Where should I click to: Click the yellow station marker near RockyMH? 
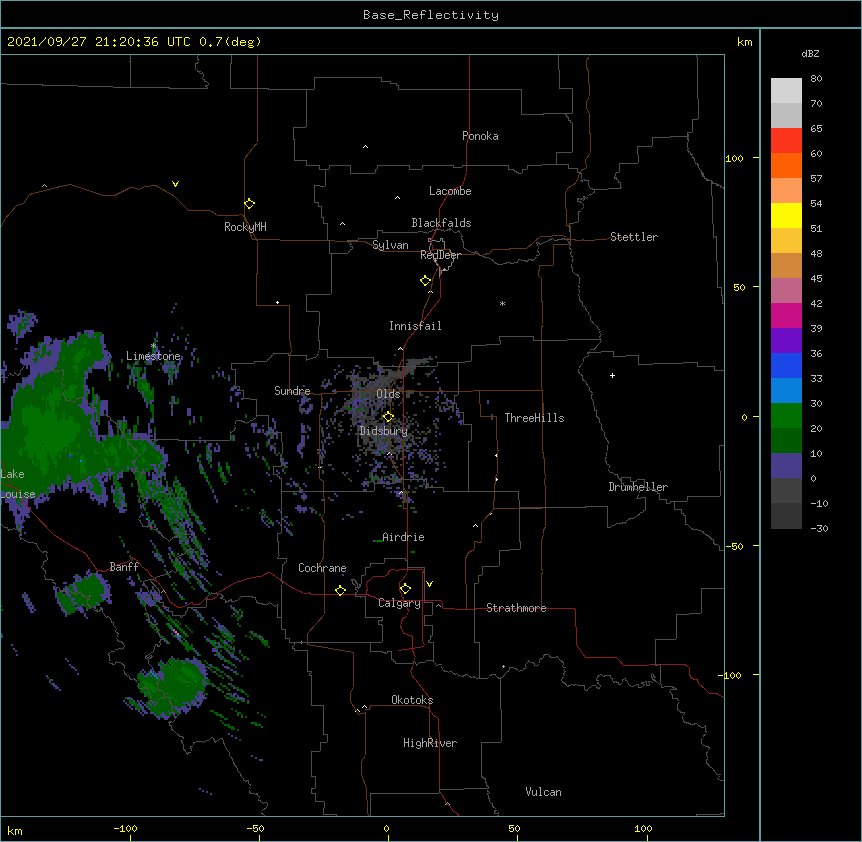[x=250, y=203]
